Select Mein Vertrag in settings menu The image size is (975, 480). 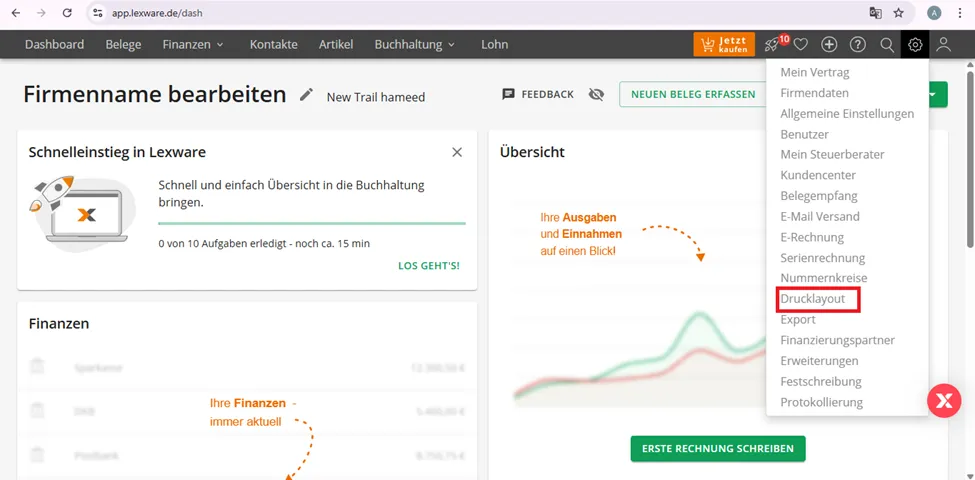click(815, 73)
